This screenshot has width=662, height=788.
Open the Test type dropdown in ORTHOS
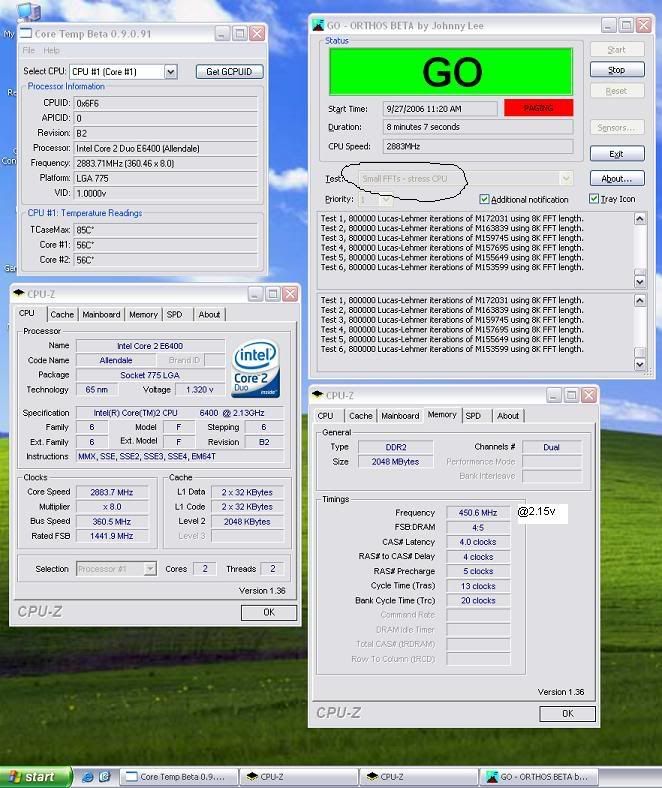tap(566, 178)
